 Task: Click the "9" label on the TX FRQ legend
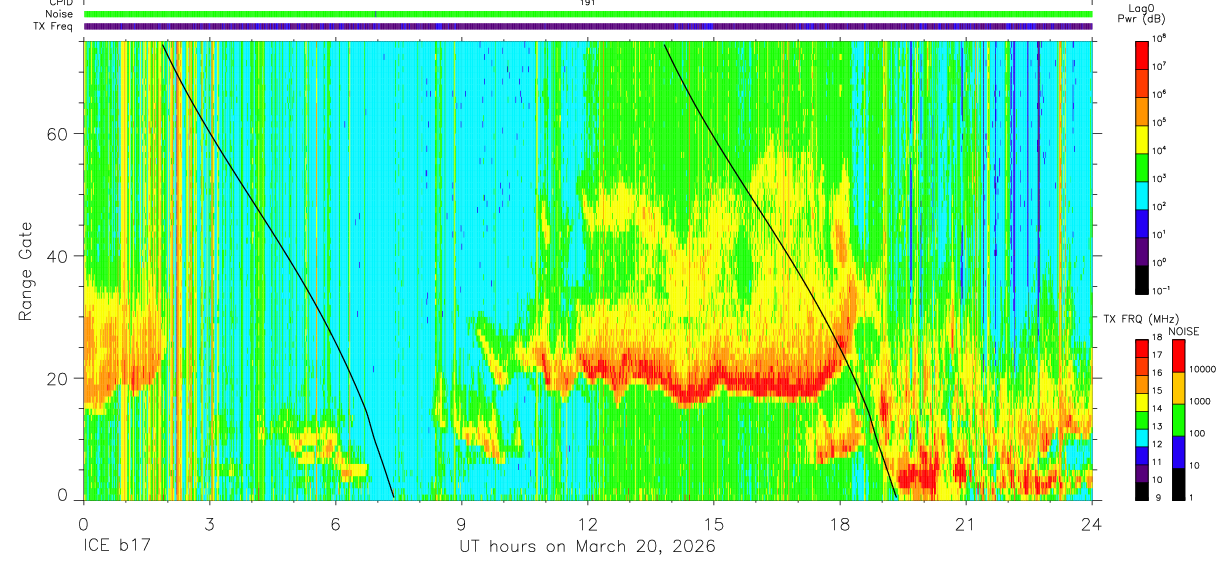(1158, 497)
